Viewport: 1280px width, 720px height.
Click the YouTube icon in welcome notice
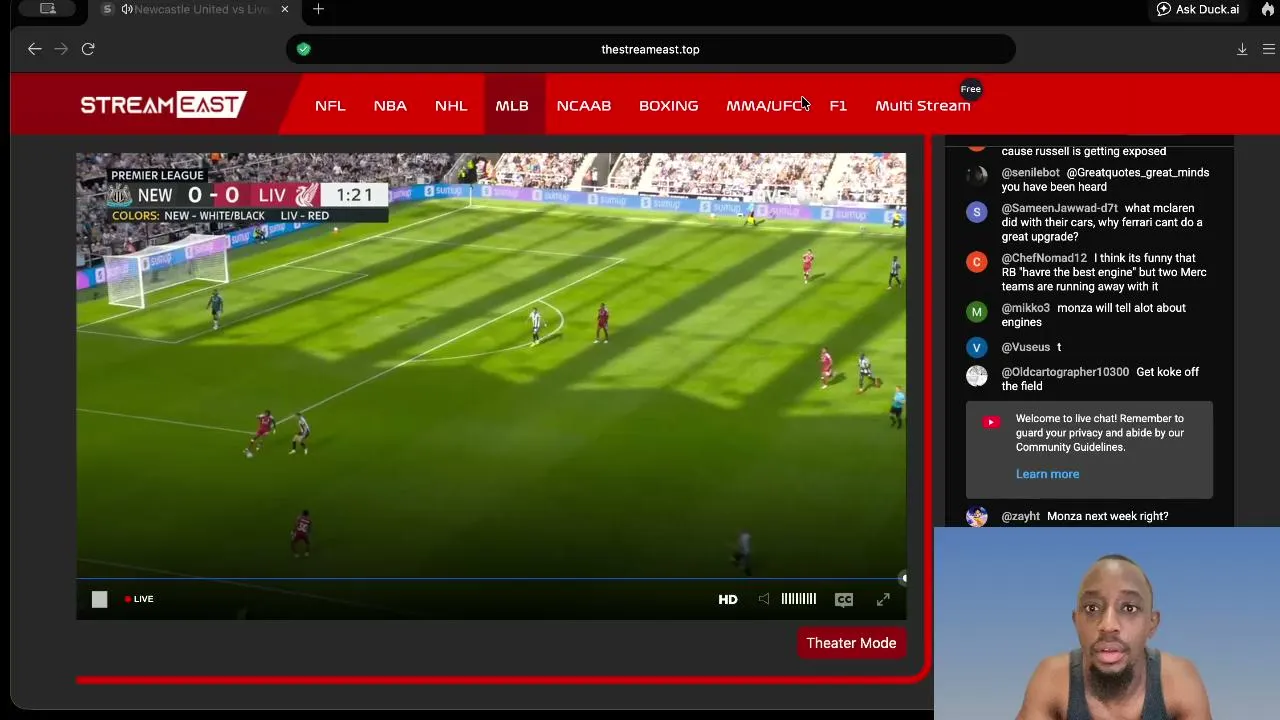click(991, 422)
